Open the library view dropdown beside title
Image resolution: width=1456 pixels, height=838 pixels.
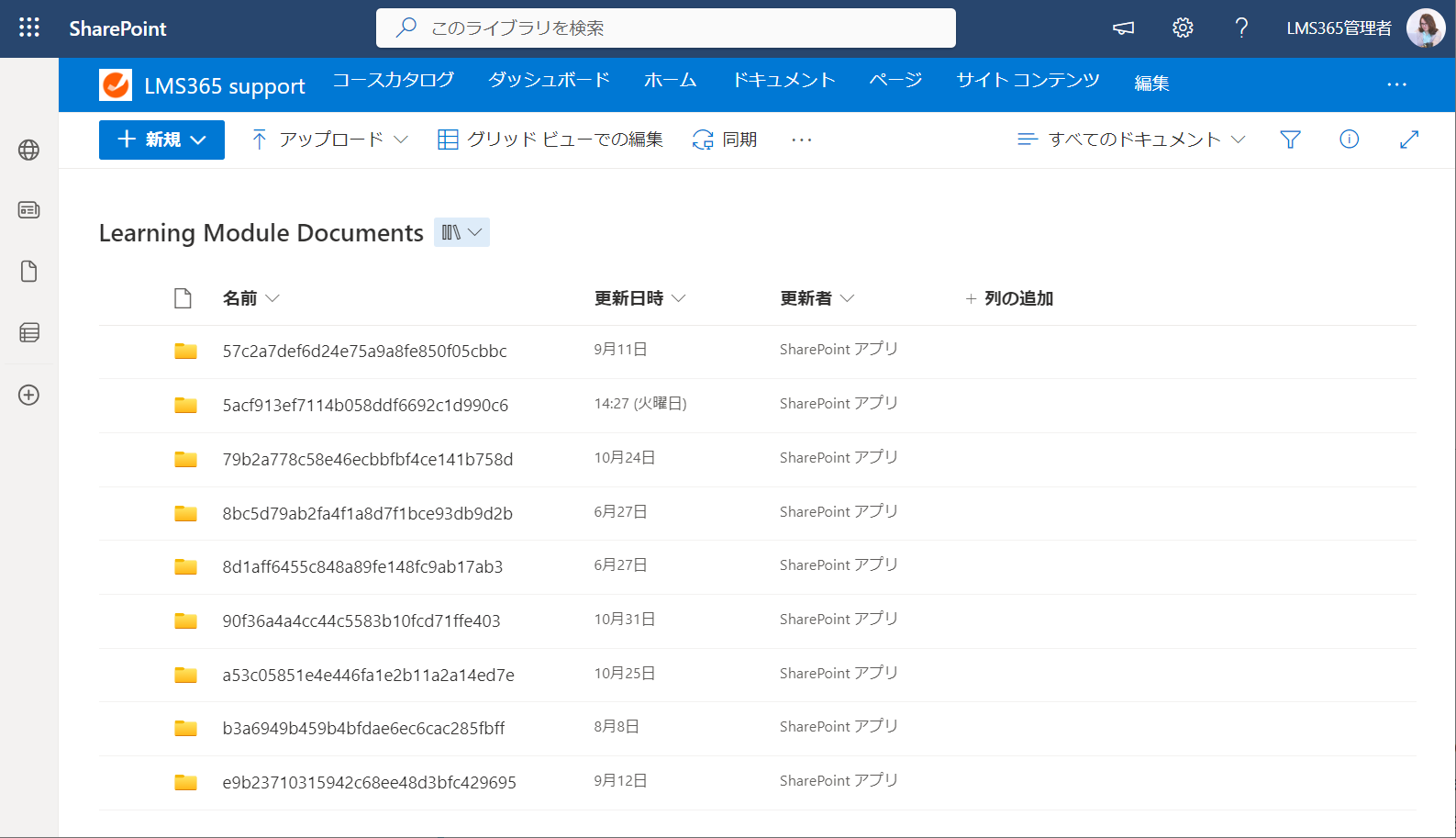(461, 232)
